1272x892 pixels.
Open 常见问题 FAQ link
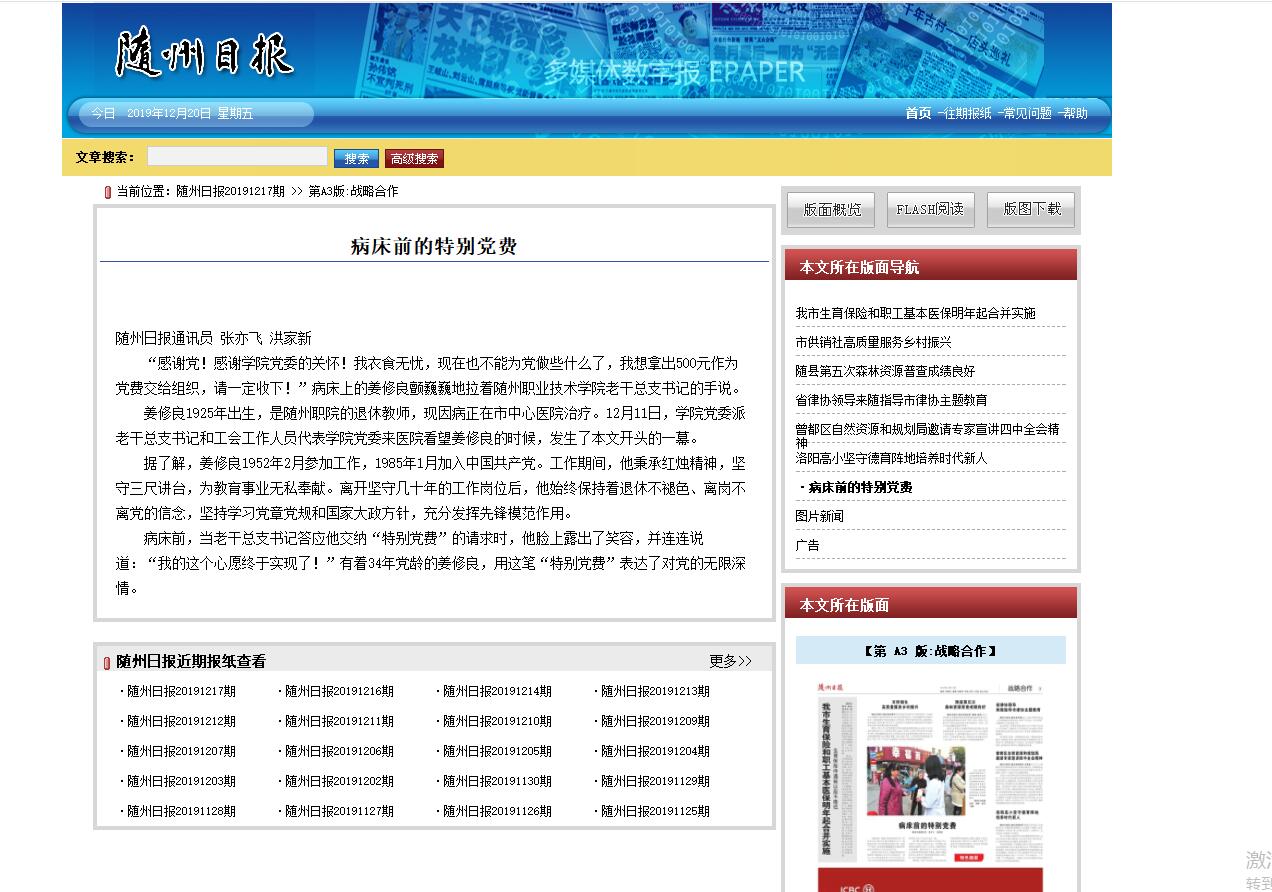1027,114
